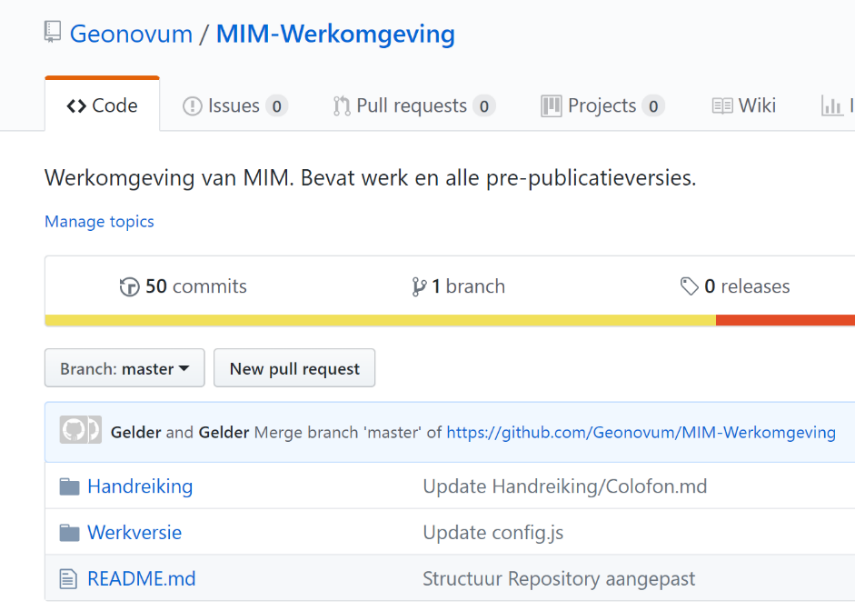Click the Pull requests counter badge 0

click(484, 106)
